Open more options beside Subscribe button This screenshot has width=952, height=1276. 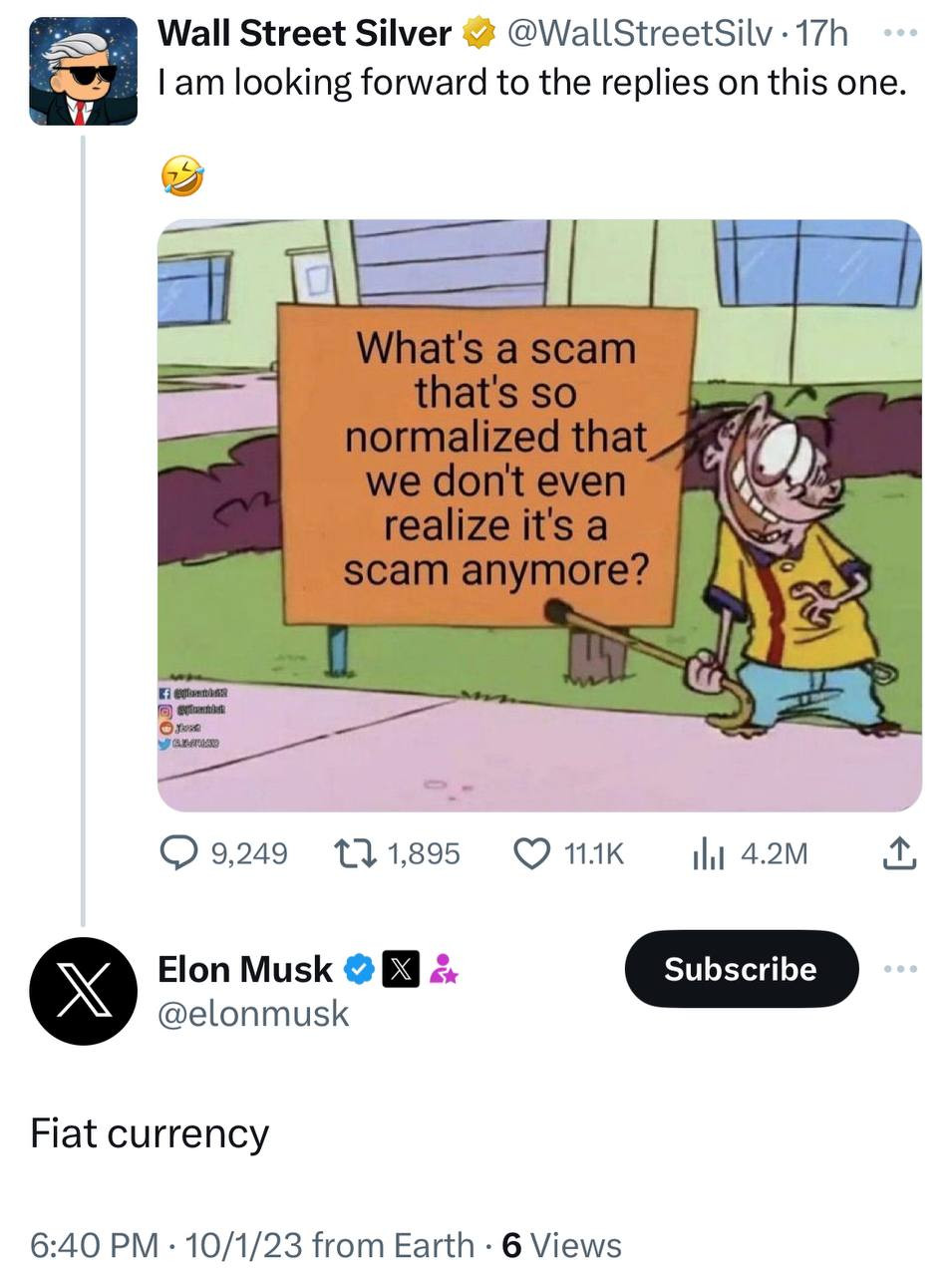898,968
